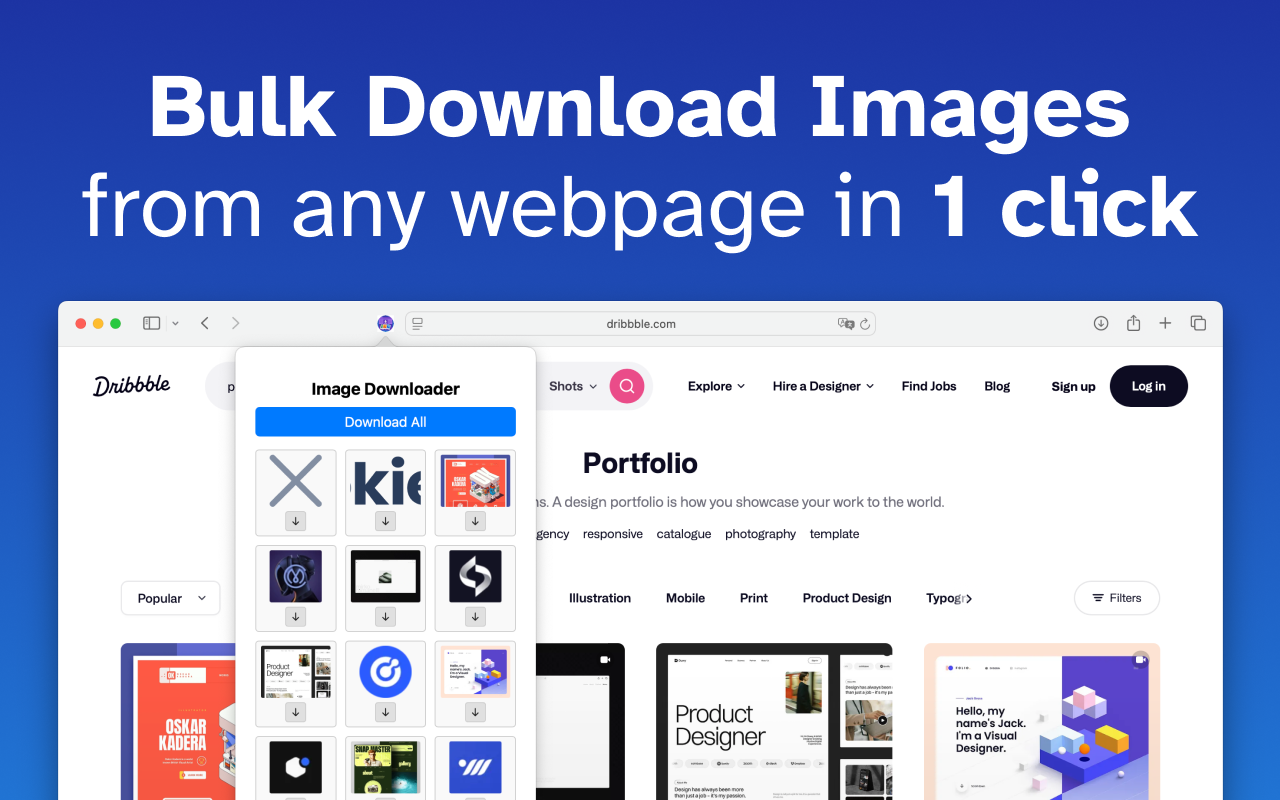Image resolution: width=1280 pixels, height=800 pixels.
Task: Select the blue tile white W logo thumbnail
Action: click(475, 767)
